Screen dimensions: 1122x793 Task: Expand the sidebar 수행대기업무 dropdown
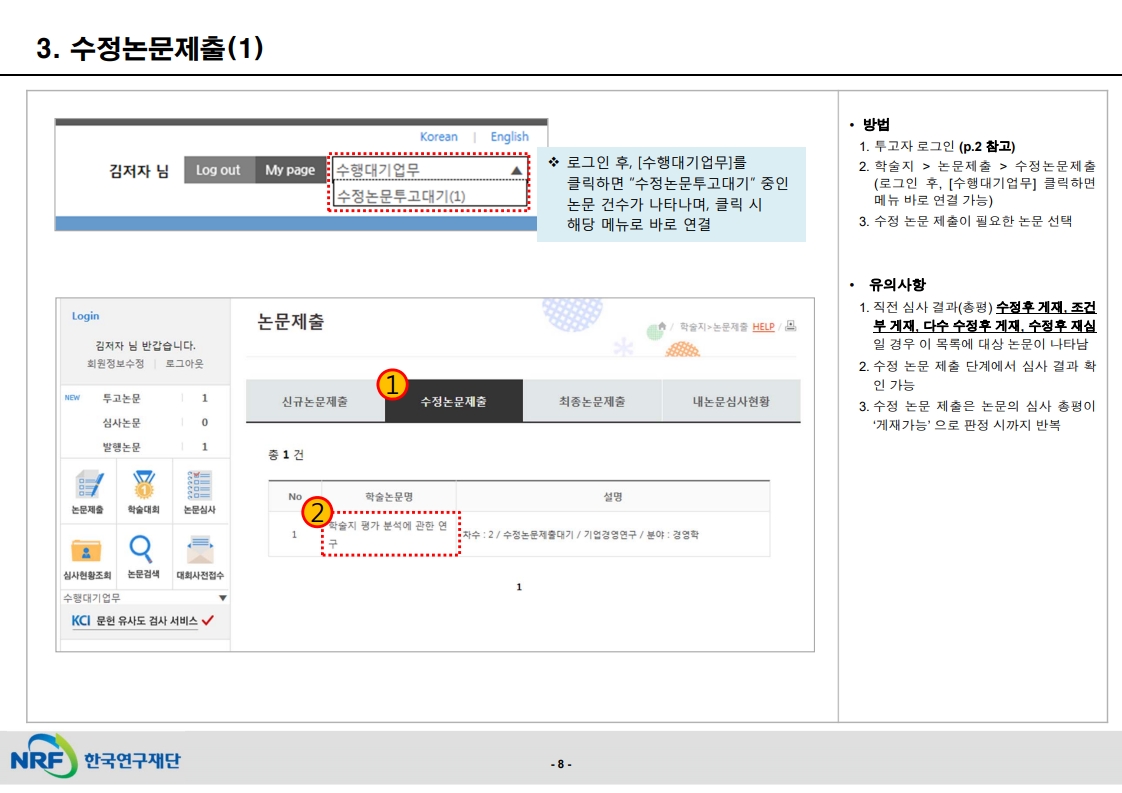(x=145, y=598)
